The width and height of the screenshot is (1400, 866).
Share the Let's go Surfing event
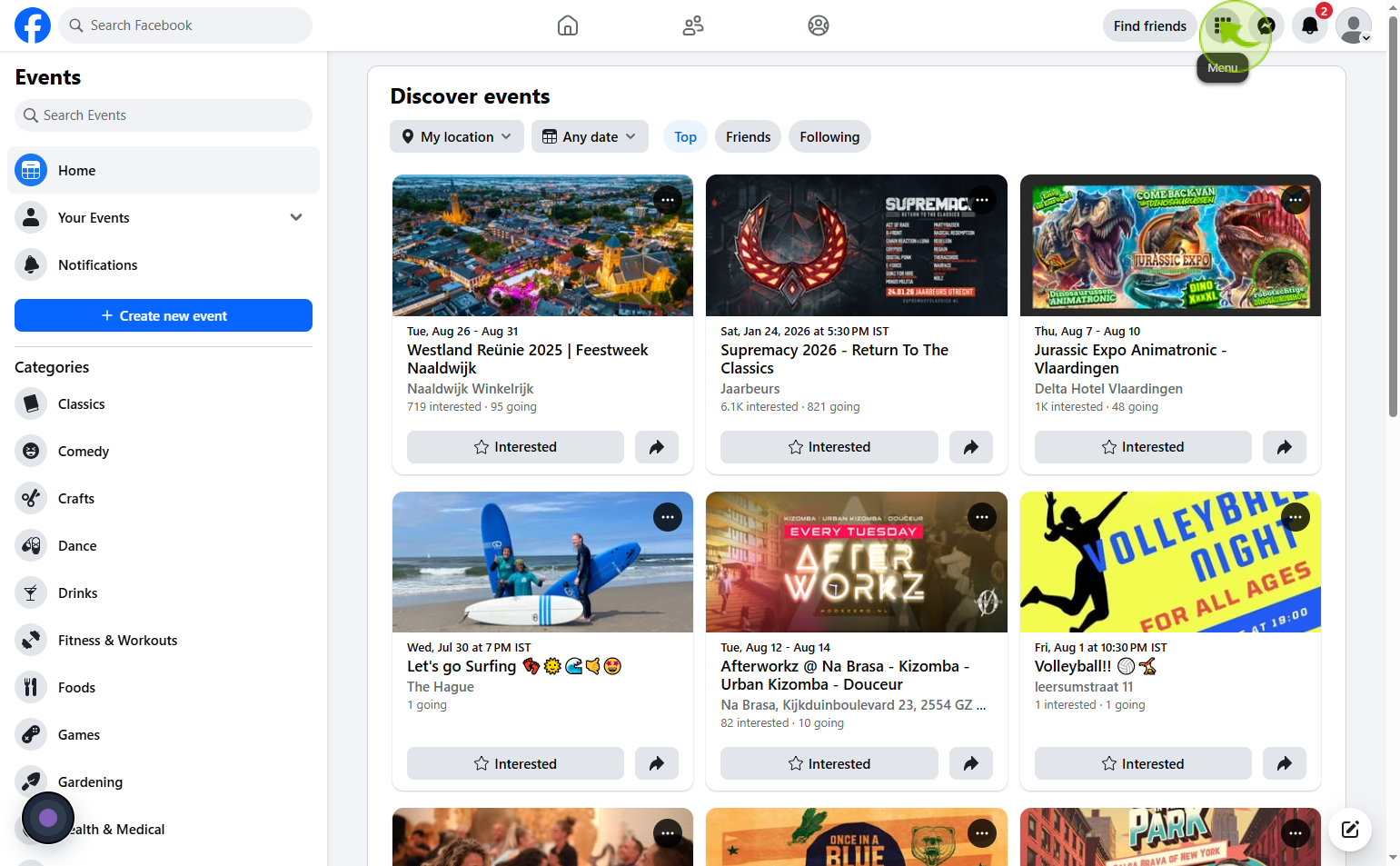point(657,763)
